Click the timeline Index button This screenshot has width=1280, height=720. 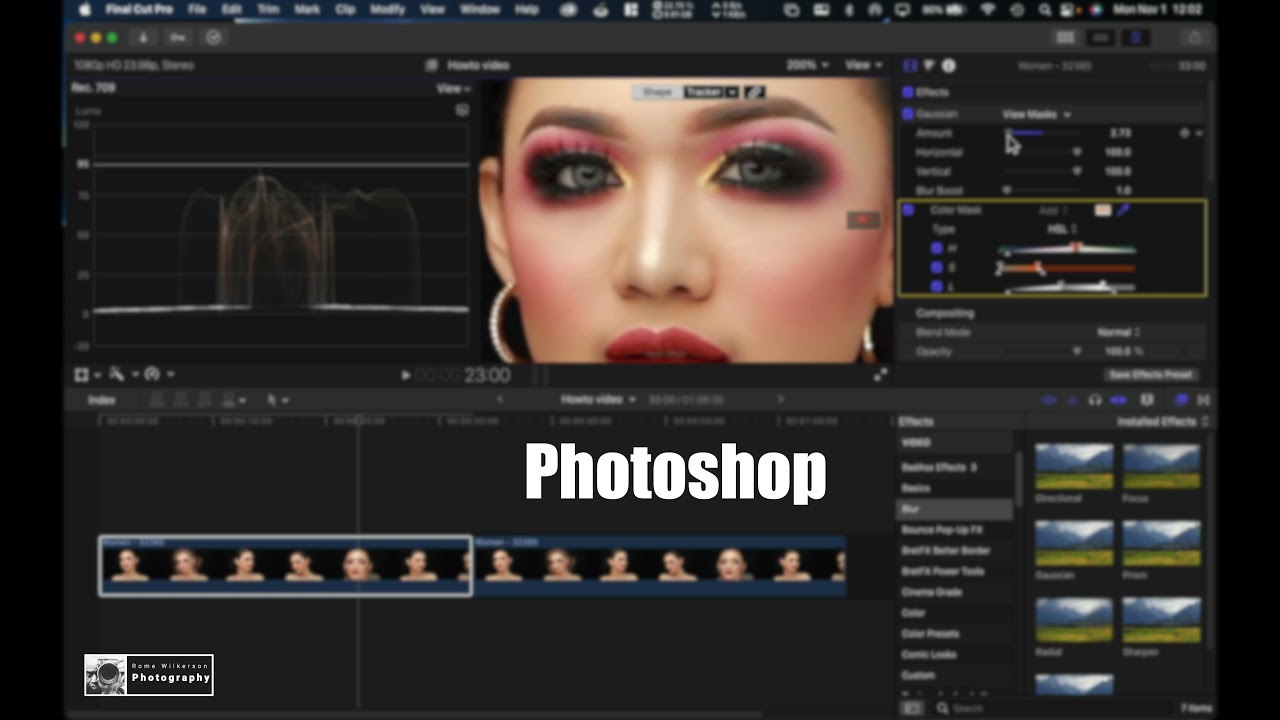point(101,400)
